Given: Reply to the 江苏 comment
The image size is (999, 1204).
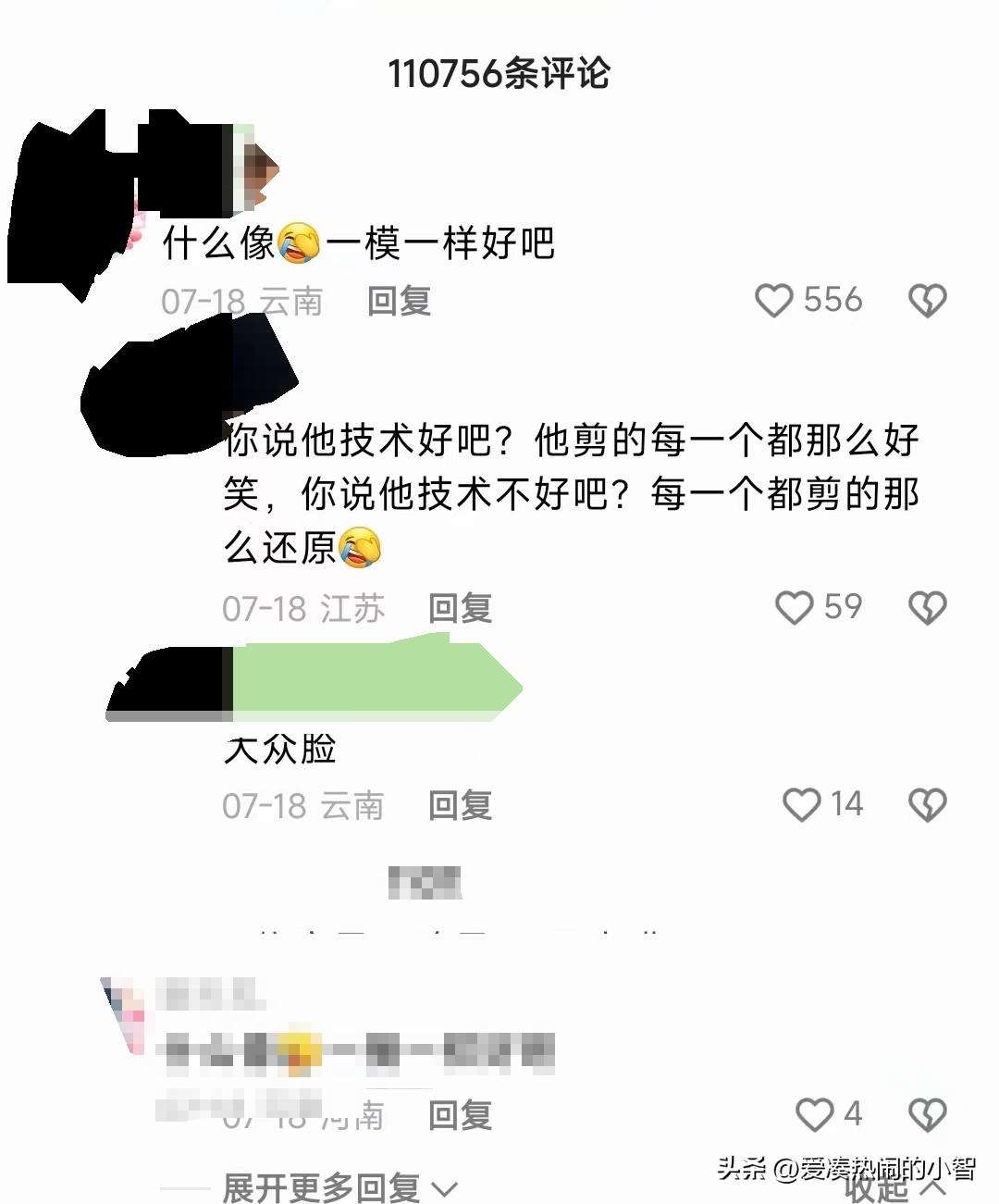Looking at the screenshot, I should 461,608.
